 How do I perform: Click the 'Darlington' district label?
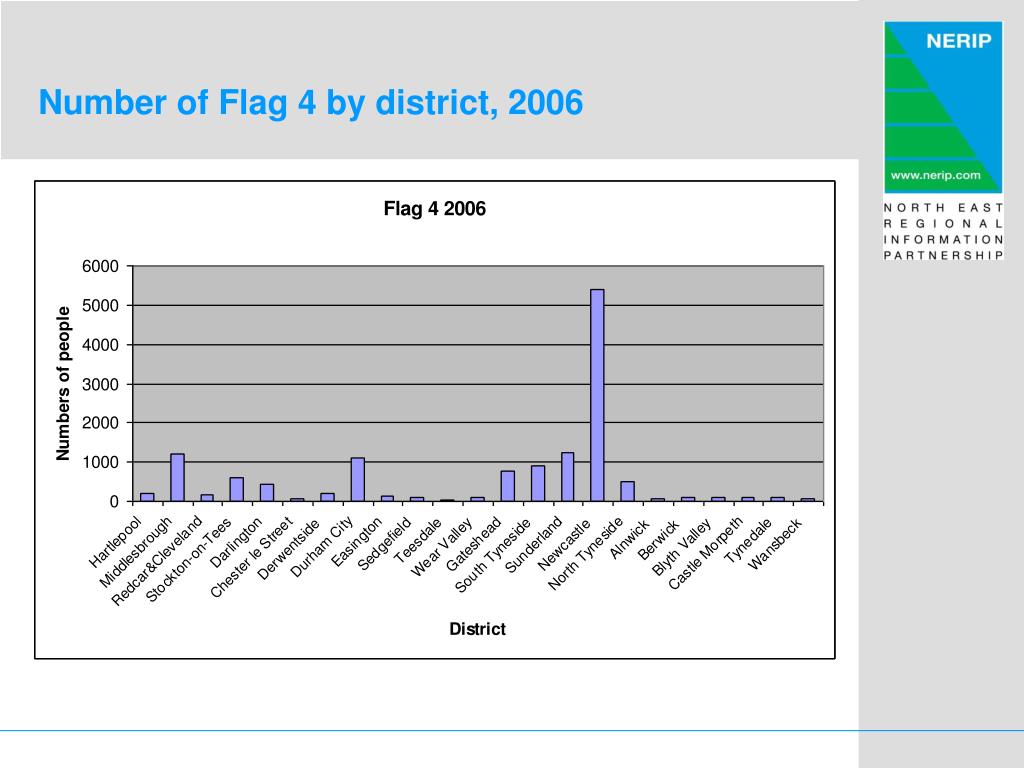(x=236, y=542)
